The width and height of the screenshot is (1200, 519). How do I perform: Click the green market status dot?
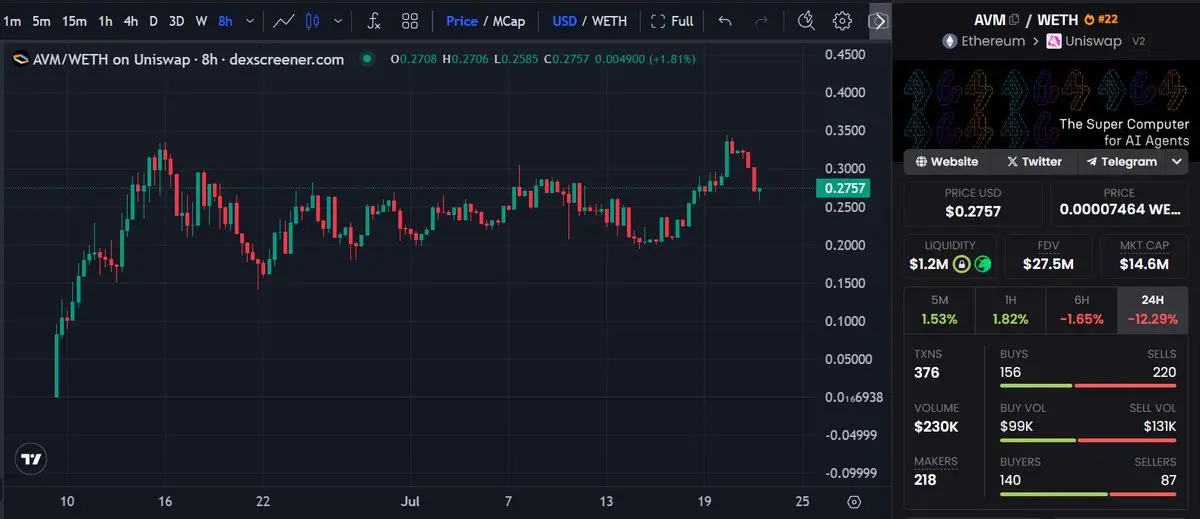(x=367, y=59)
